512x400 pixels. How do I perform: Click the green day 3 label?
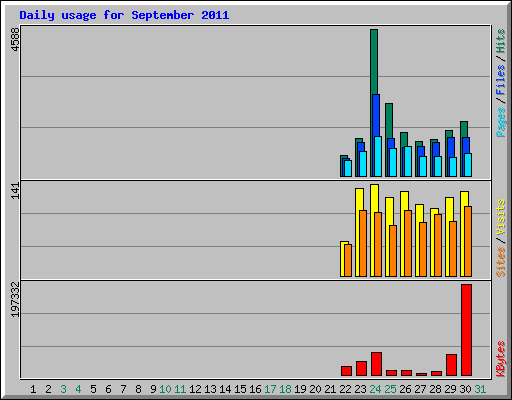(63, 389)
